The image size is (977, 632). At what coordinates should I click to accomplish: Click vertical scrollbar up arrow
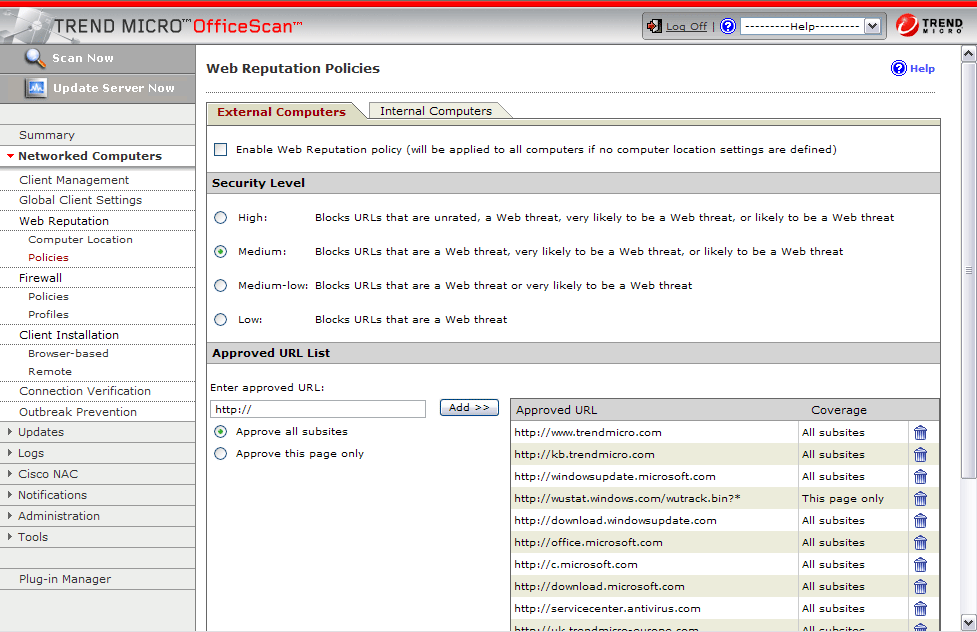(968, 54)
